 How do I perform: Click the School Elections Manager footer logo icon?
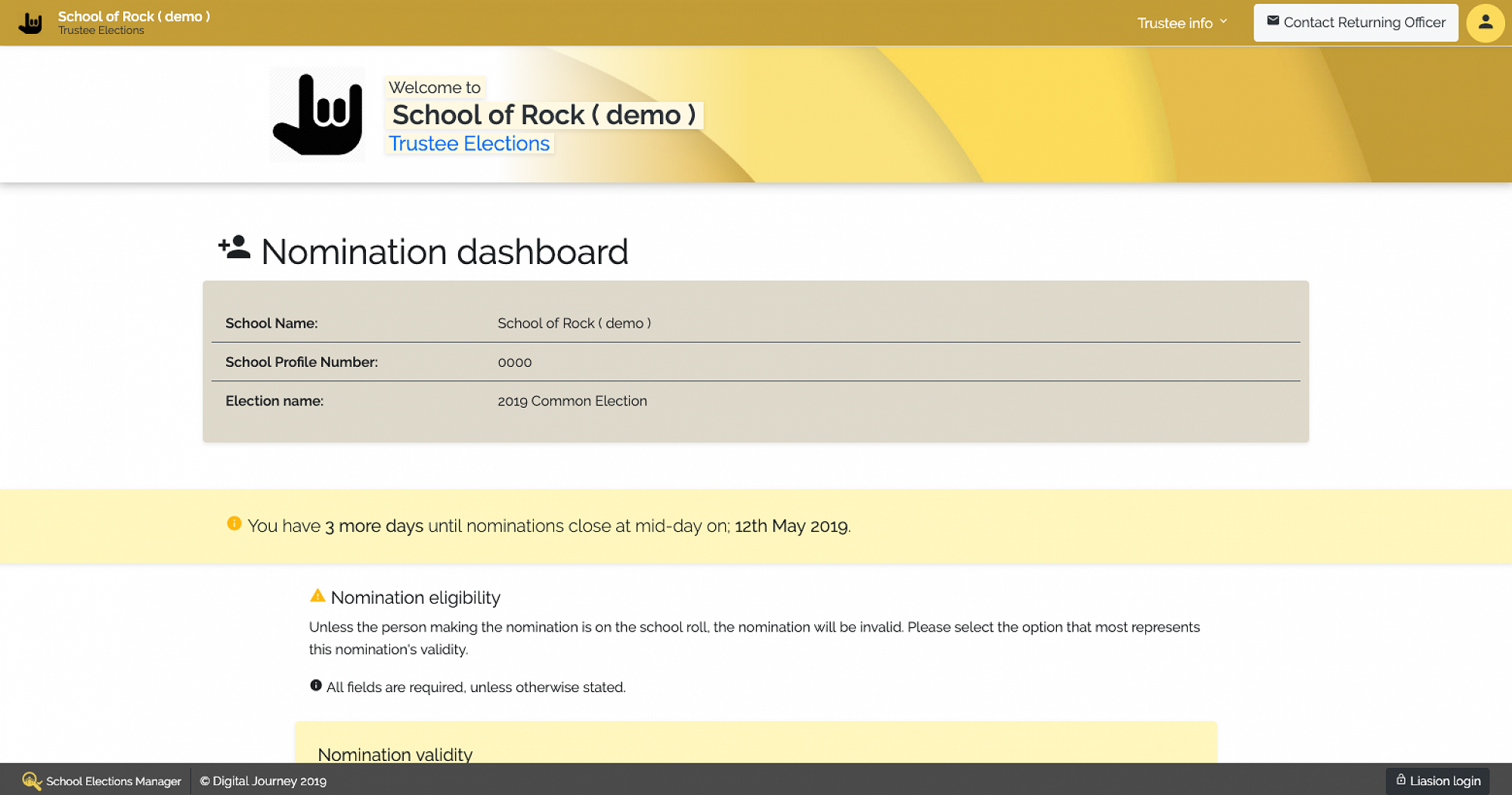click(31, 781)
